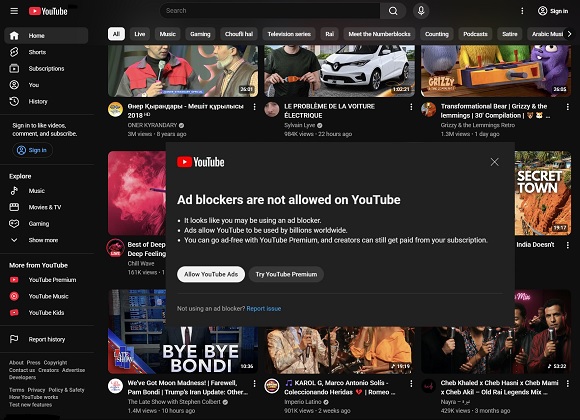
Task: Close the ad blocker dialog
Action: tap(495, 162)
